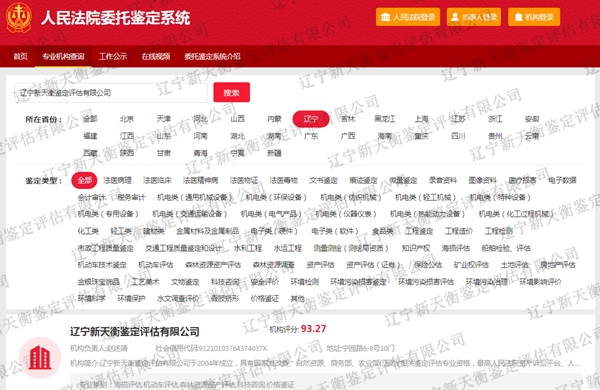This screenshot has height=390, width=600.
Task: Switch to 工作公示 nav tab
Action: pyautogui.click(x=113, y=57)
